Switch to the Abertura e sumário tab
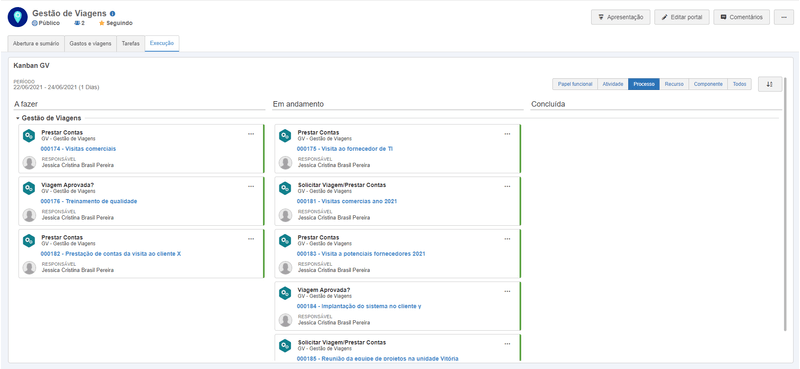Image resolution: width=800 pixels, height=369 pixels. 36,44
